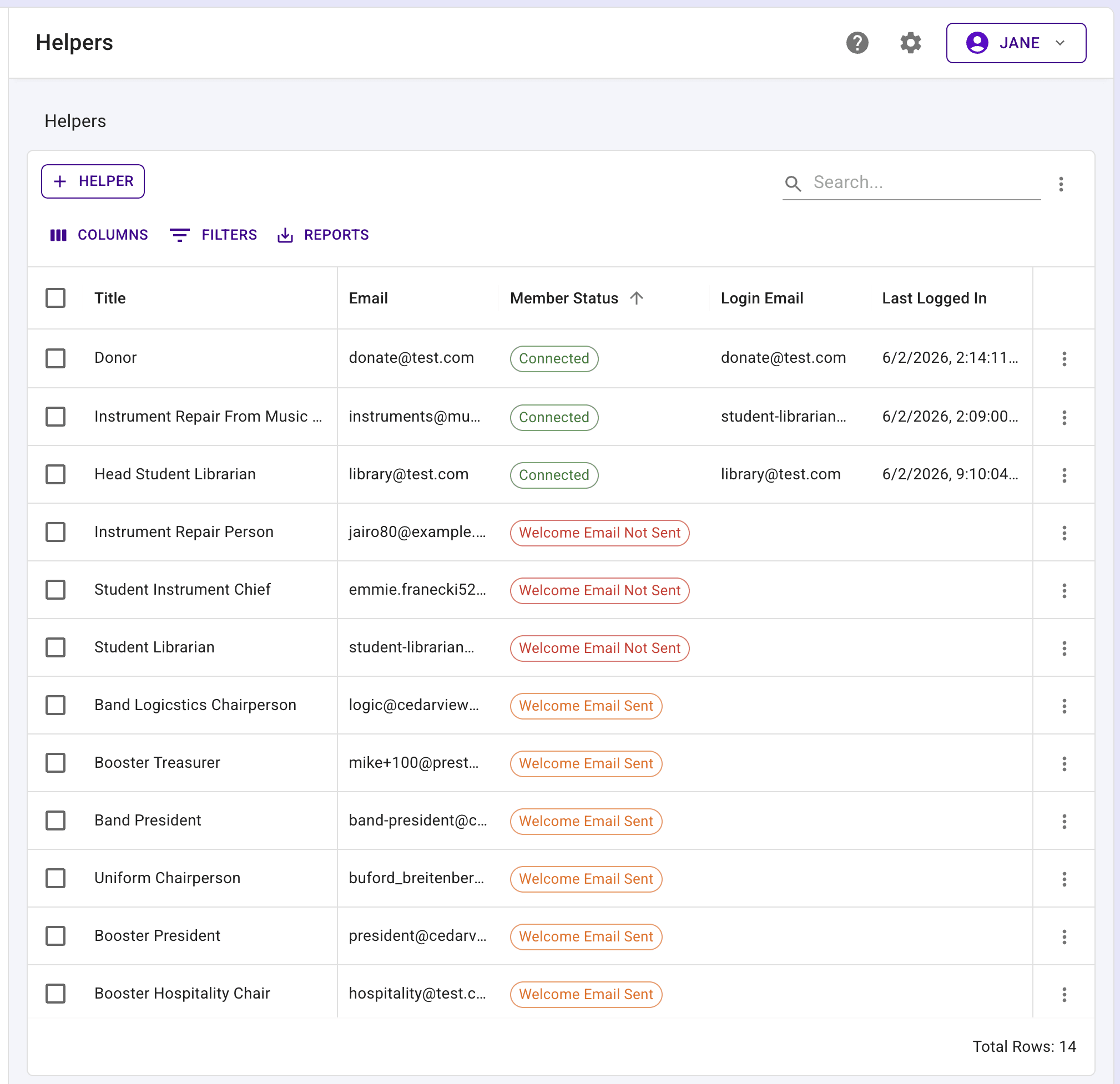The image size is (1120, 1084).
Task: Click student-librarian login email cell
Action: [x=784, y=417]
